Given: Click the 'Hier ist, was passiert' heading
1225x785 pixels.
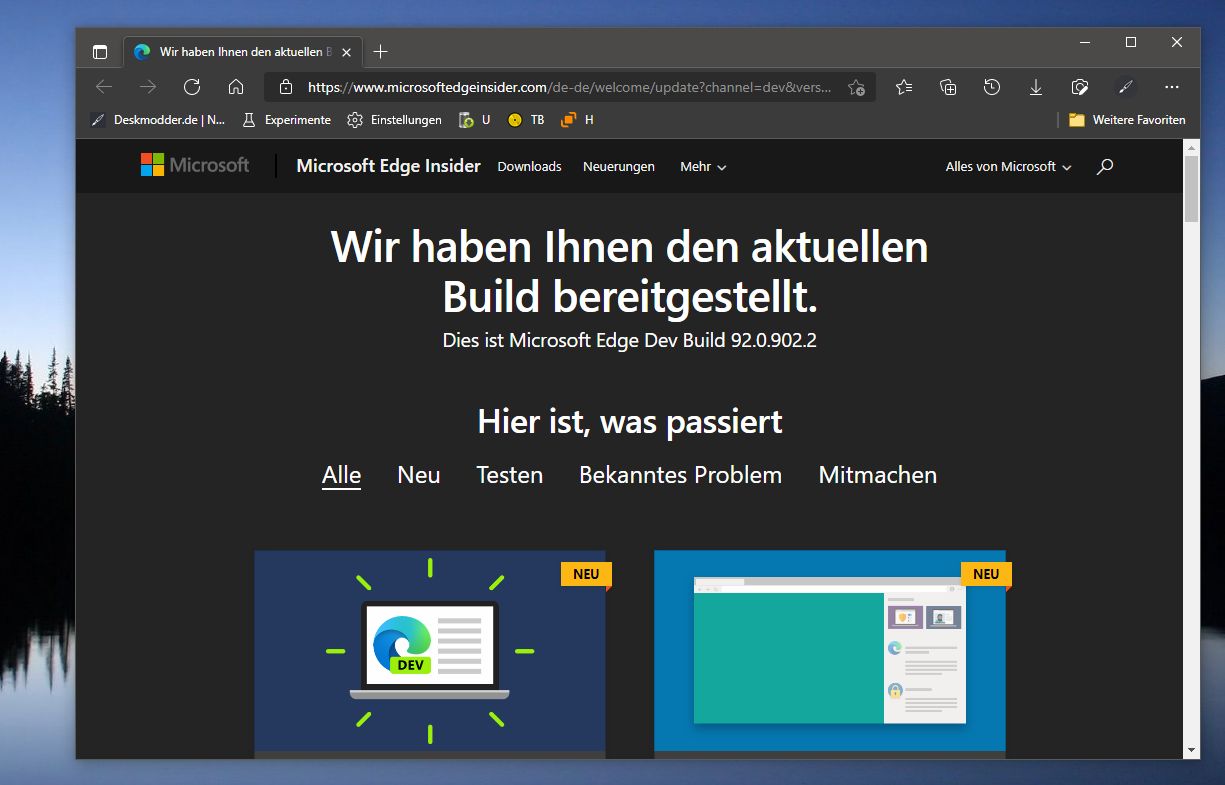Looking at the screenshot, I should tap(630, 422).
